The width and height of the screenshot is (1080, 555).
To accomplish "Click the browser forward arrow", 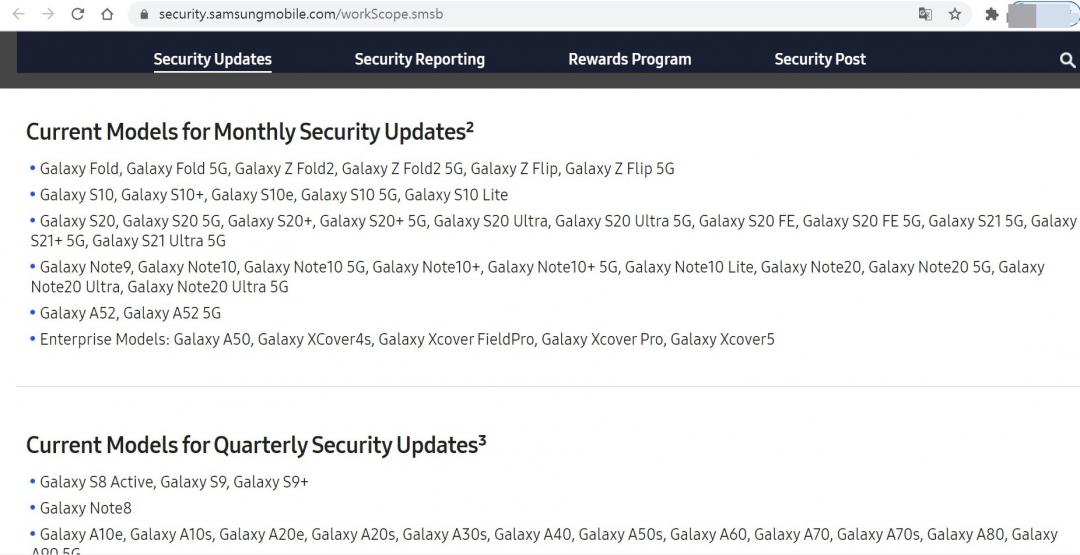I will click(48, 14).
